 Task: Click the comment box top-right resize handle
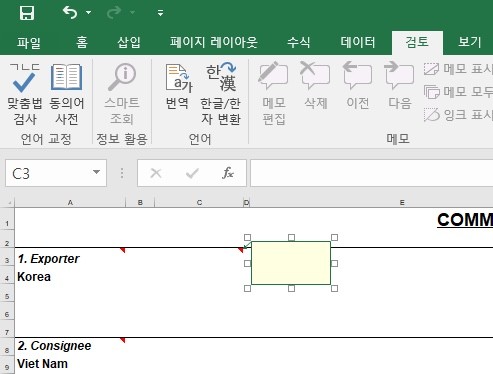pos(334,237)
